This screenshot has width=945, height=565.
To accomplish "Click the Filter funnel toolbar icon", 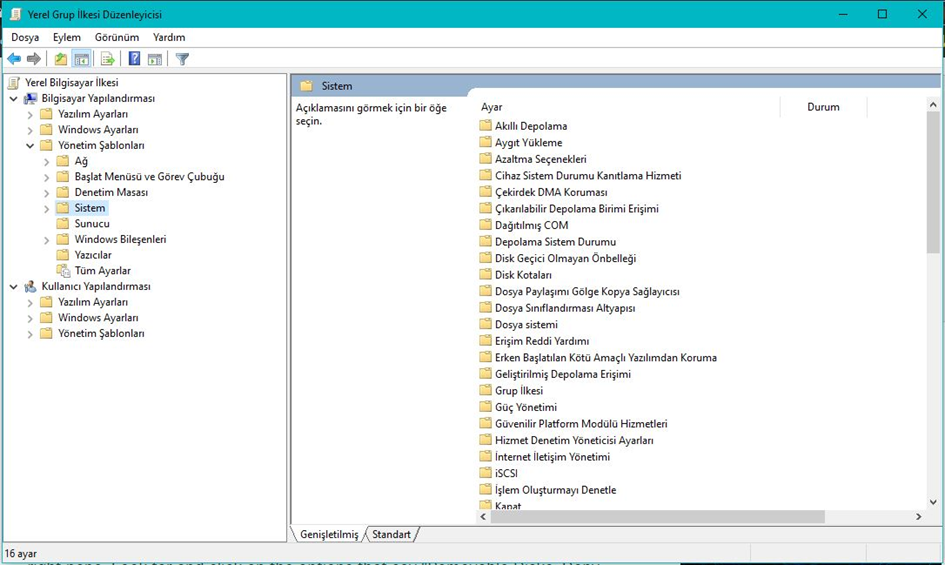I will pos(182,58).
